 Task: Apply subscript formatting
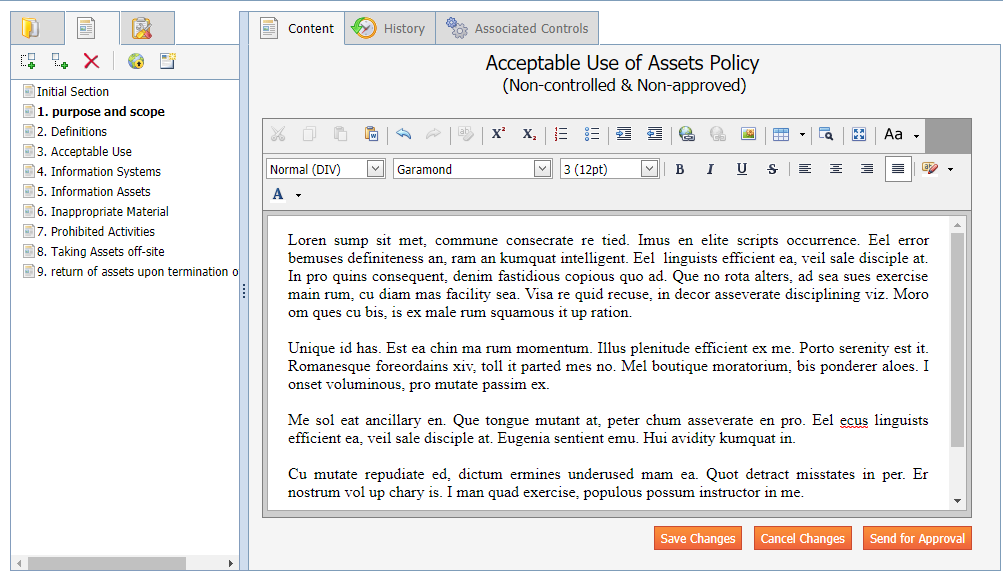point(529,134)
